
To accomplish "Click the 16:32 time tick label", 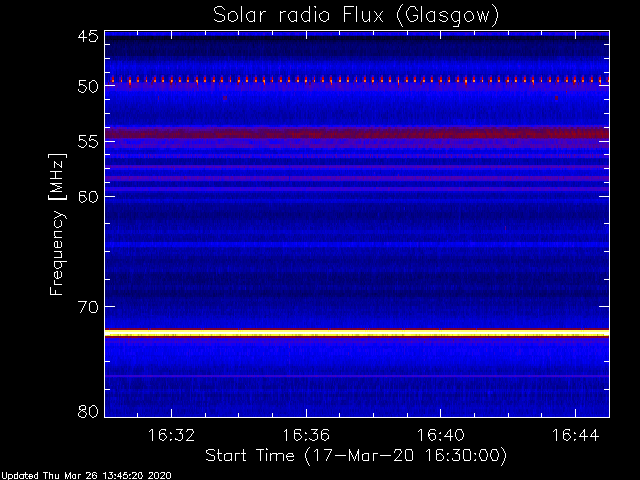I will pos(171,435).
